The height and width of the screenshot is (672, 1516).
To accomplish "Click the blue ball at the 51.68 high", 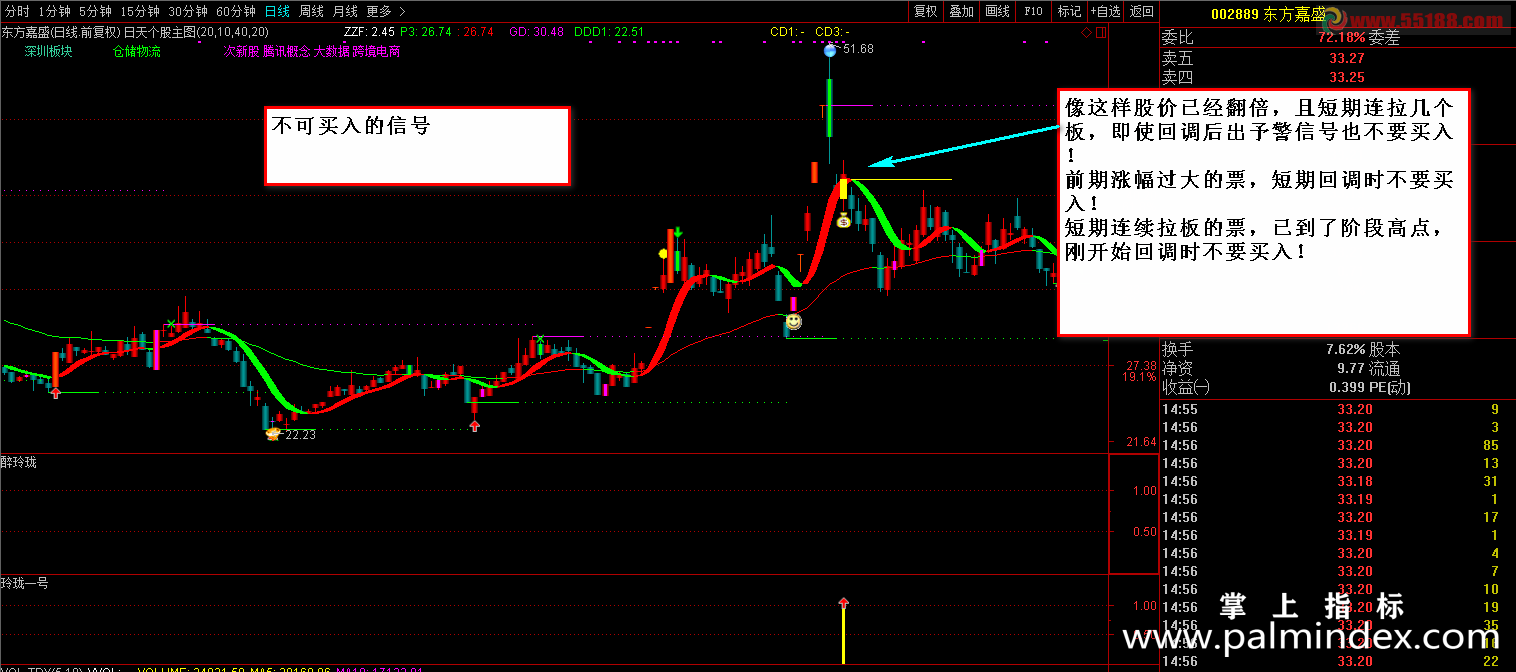I will click(x=829, y=51).
